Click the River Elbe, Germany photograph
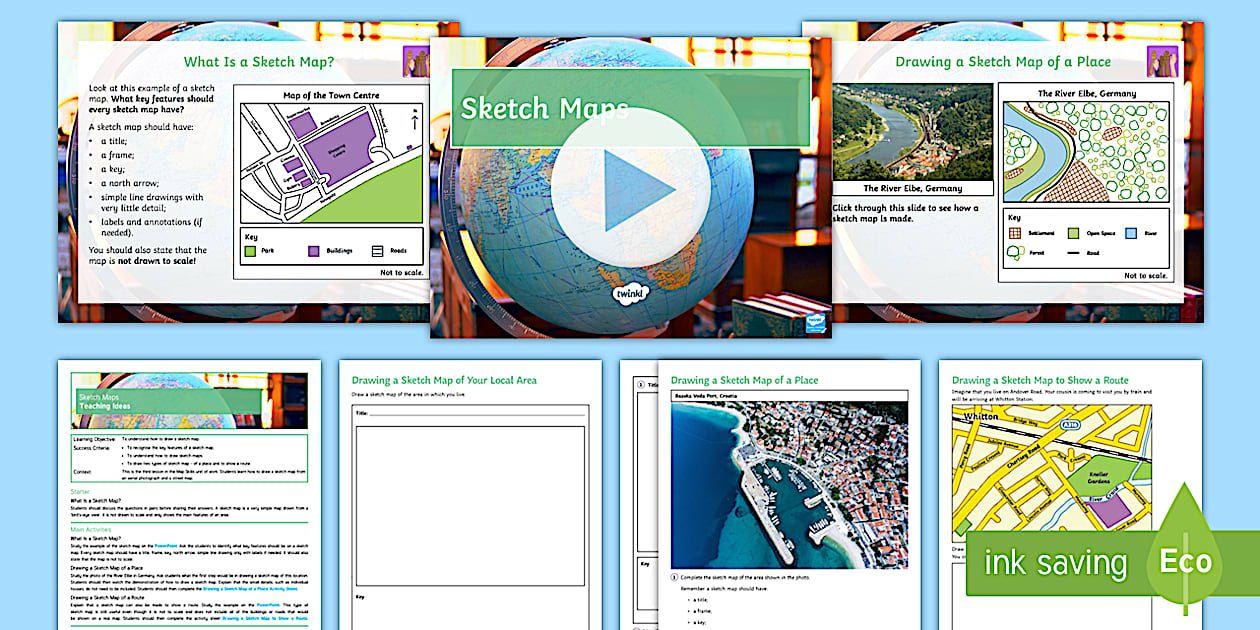The height and width of the screenshot is (630, 1260). [x=913, y=132]
